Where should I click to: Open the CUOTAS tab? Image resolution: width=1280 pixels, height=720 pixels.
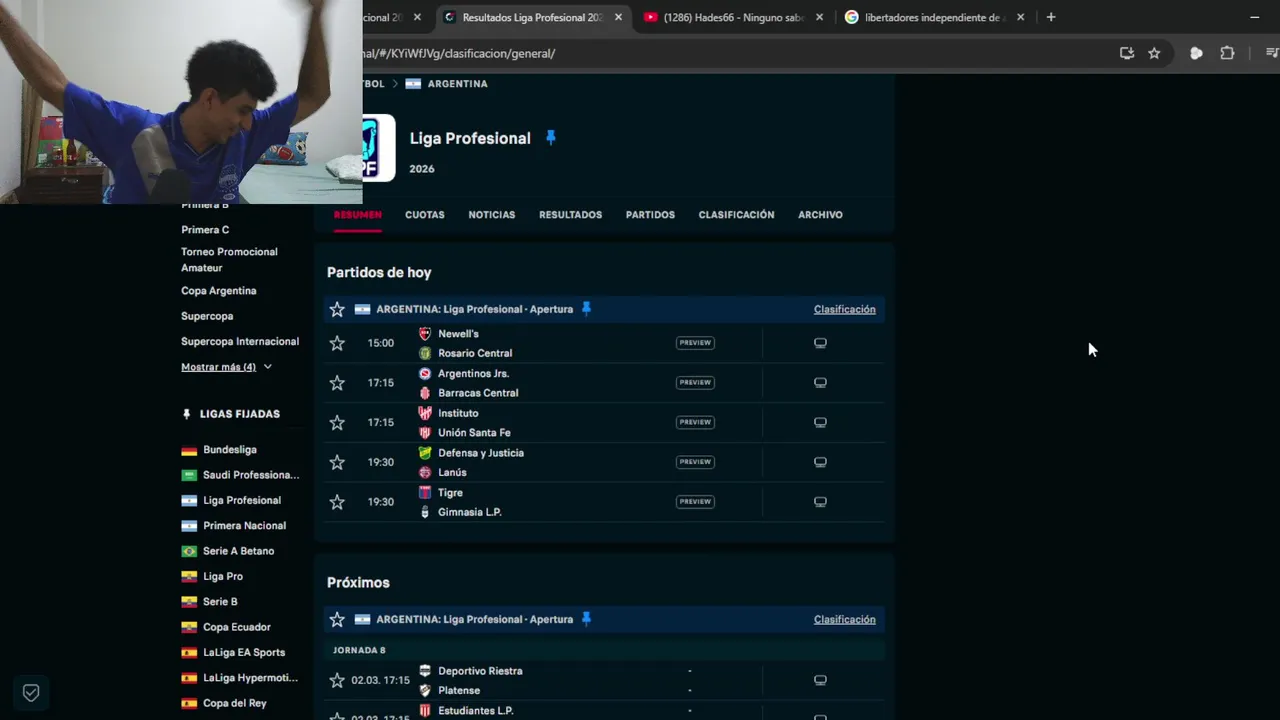point(425,215)
